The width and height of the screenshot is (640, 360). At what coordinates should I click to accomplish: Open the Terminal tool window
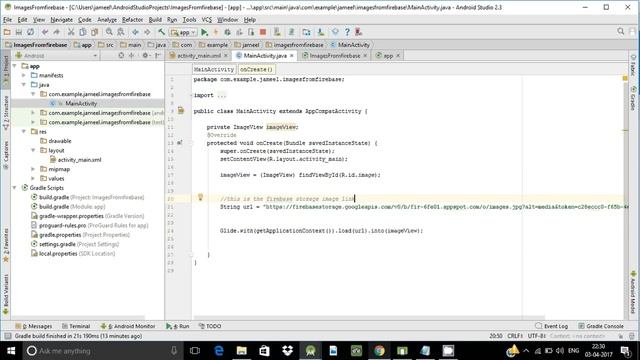coord(76,326)
